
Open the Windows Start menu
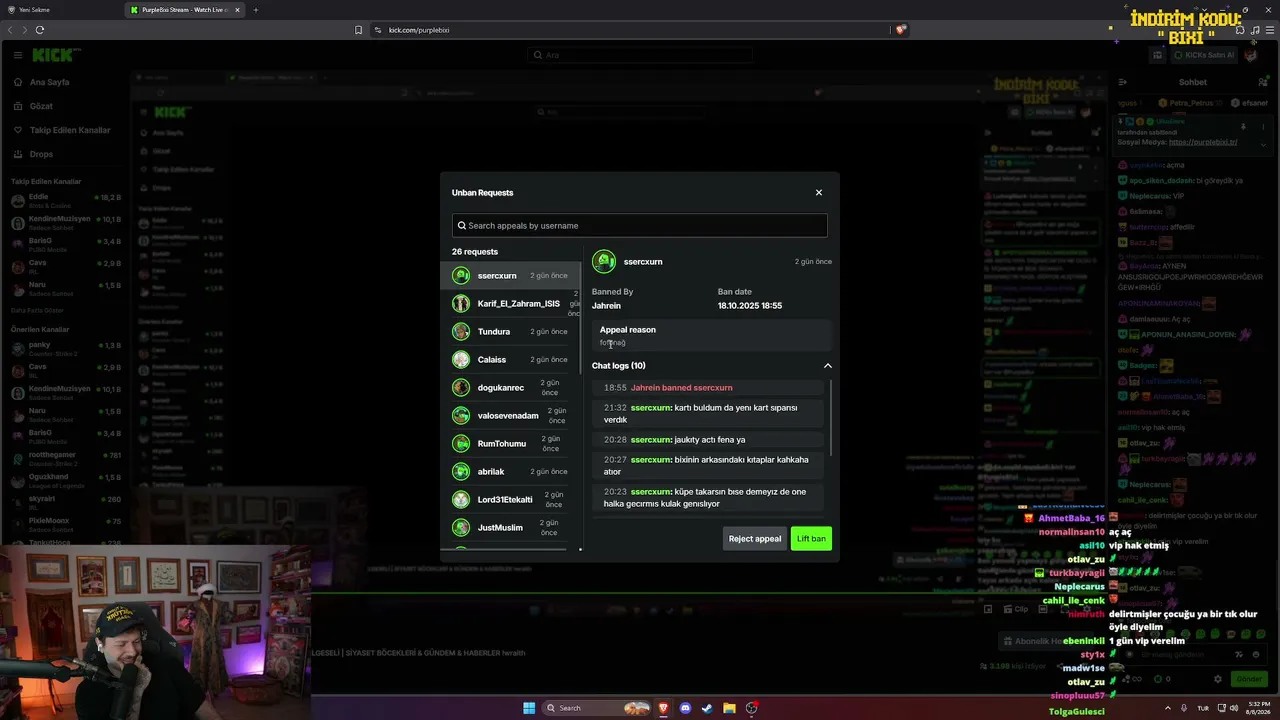click(x=529, y=708)
